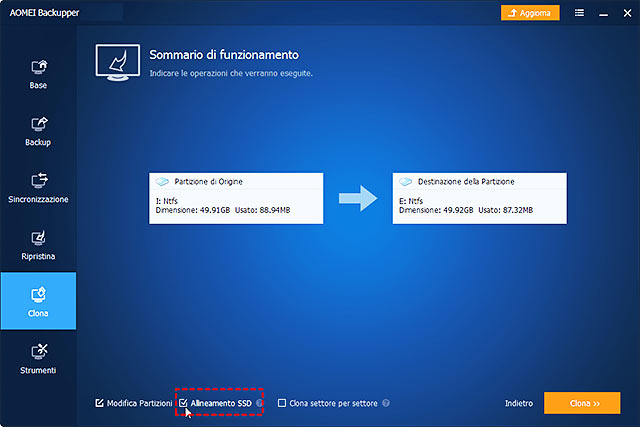Image resolution: width=640 pixels, height=427 pixels.
Task: Click the source partition drive icon
Action: point(161,182)
